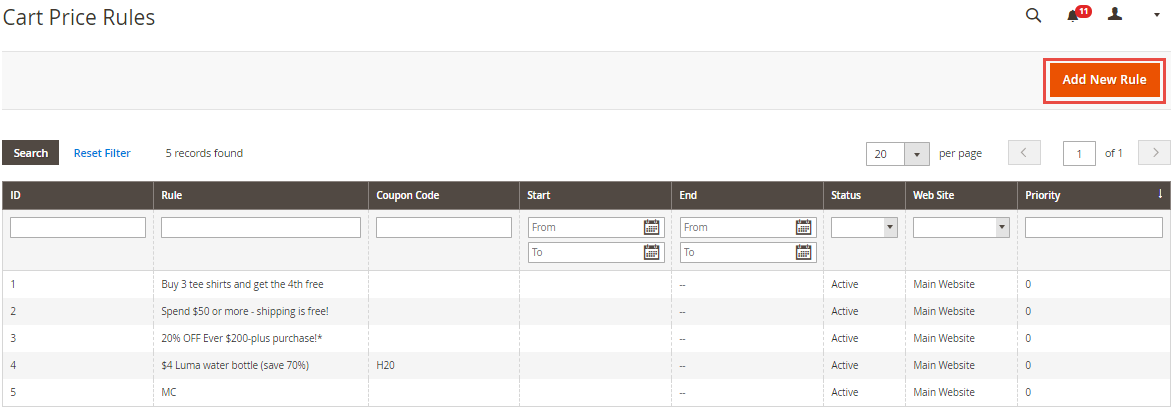Sort by the Priority column header
The height and width of the screenshot is (416, 1174).
(1043, 195)
